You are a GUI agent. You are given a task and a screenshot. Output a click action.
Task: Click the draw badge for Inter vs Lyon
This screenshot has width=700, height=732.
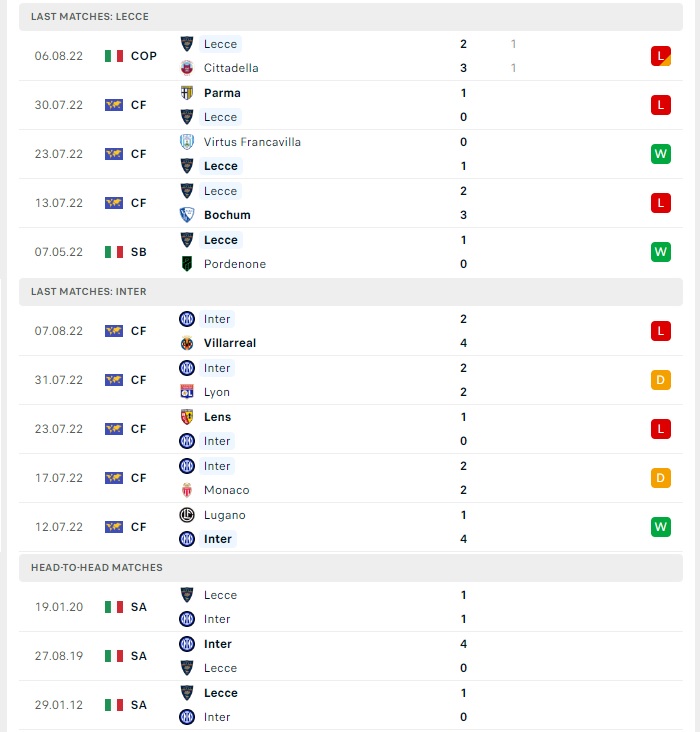pyautogui.click(x=660, y=380)
